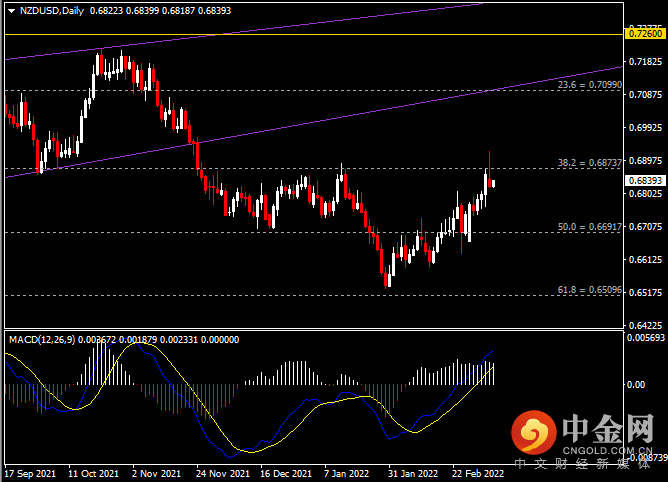Image resolution: width=668 pixels, height=482 pixels.
Task: Select the 17 Sep 2021 date marker
Action: pyautogui.click(x=30, y=472)
